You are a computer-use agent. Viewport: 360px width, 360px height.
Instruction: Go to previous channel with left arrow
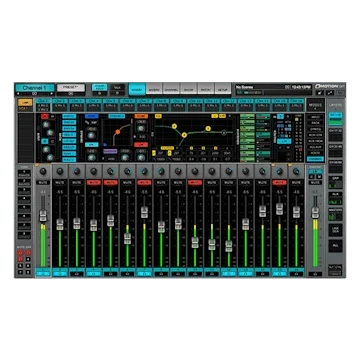click(17, 94)
